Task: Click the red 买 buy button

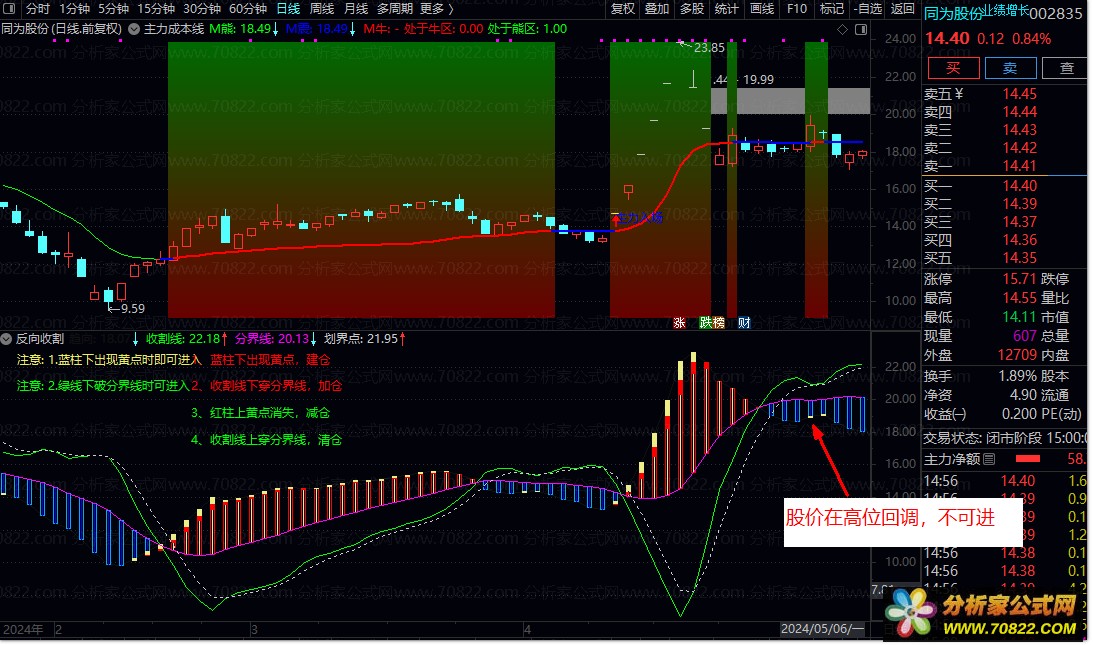Action: pos(953,68)
